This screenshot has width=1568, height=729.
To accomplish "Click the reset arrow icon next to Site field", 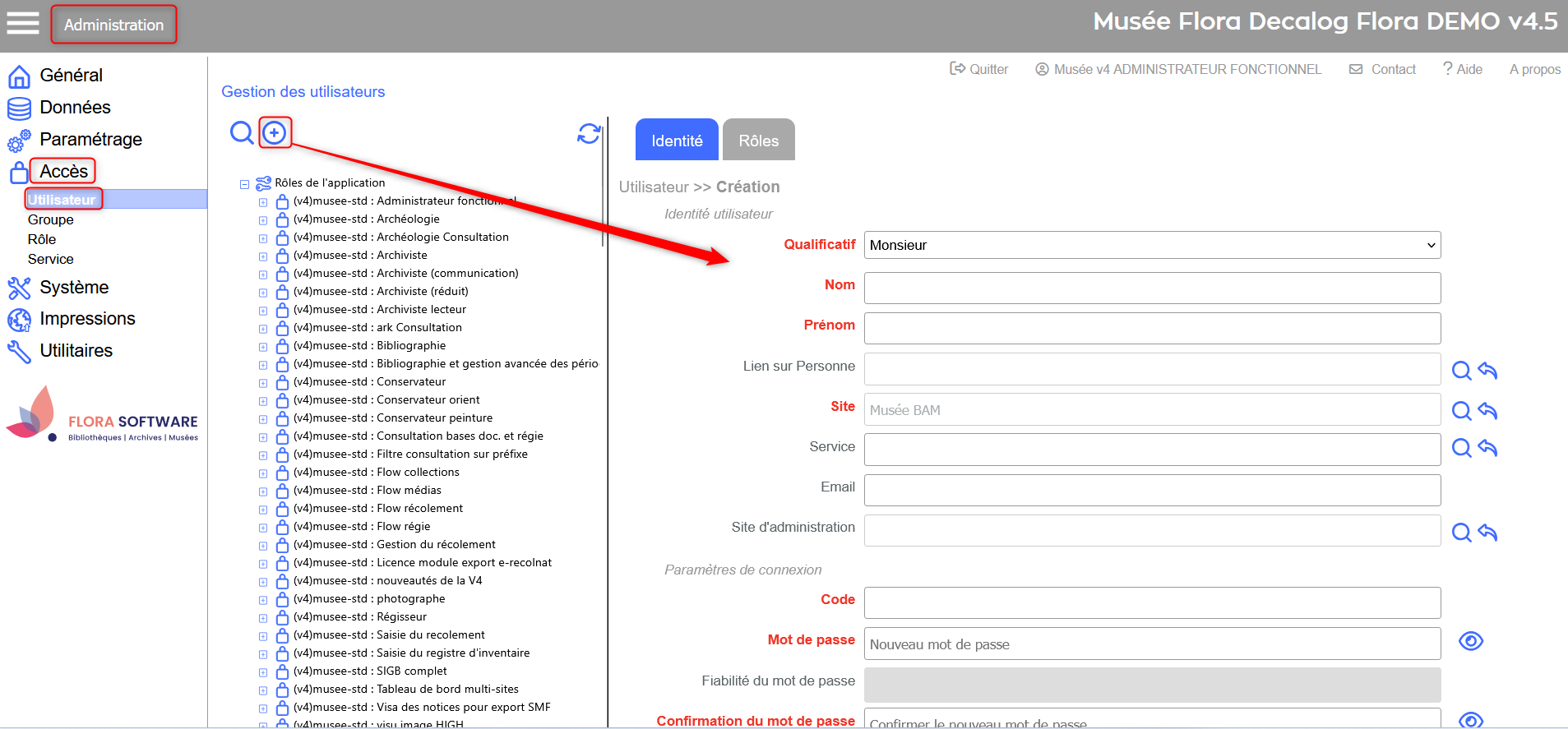I will [1487, 410].
